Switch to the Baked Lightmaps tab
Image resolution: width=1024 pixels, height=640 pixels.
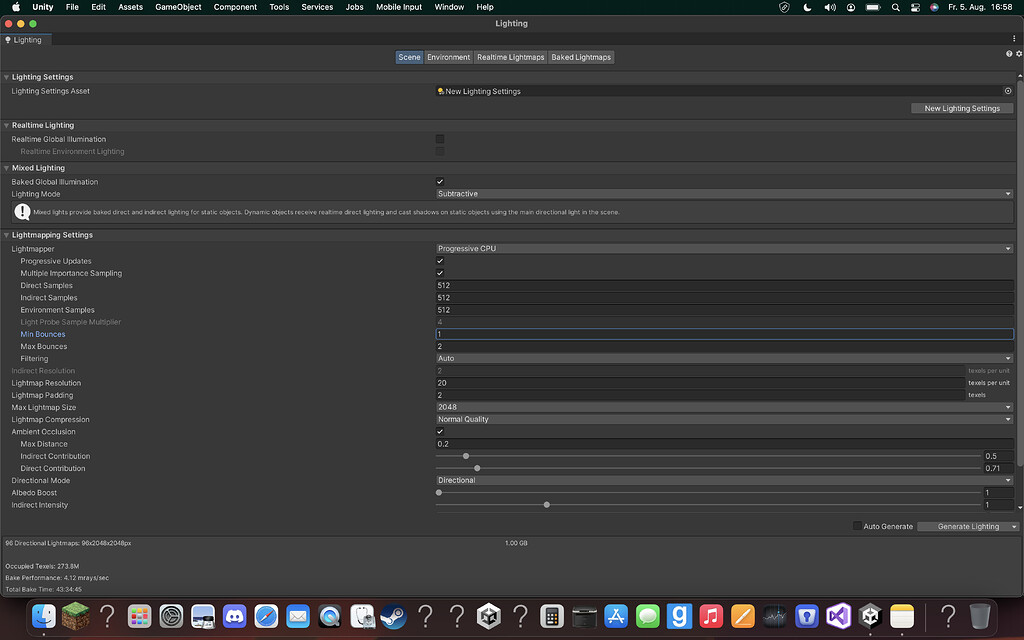[x=581, y=57]
